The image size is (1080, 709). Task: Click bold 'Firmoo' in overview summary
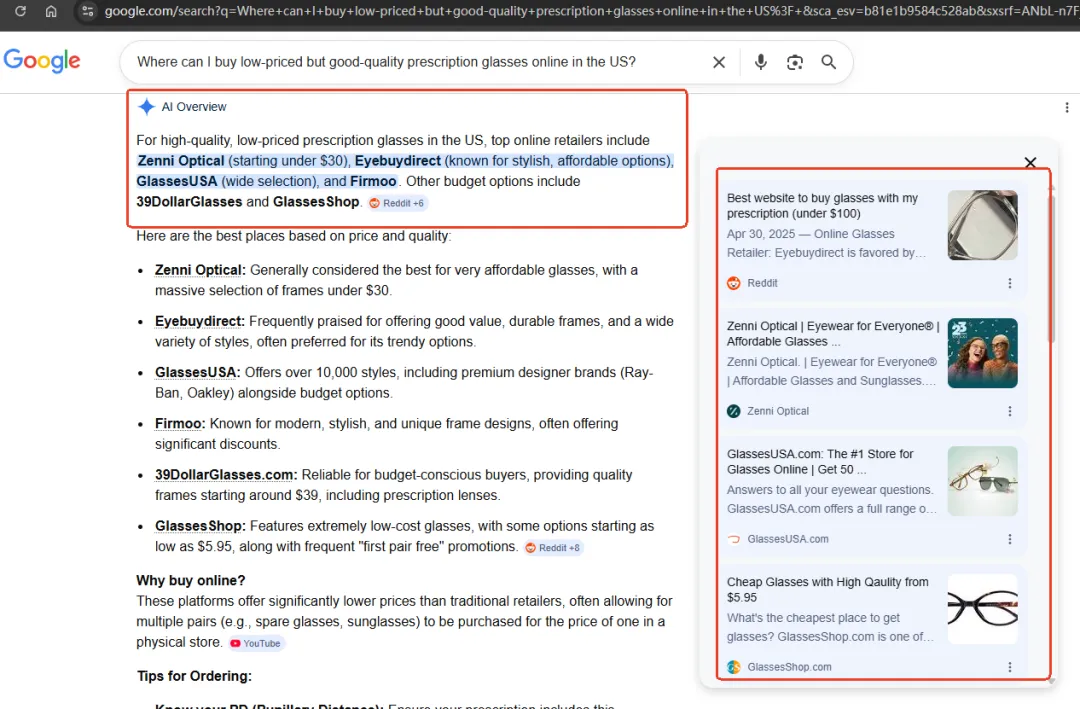tap(373, 181)
